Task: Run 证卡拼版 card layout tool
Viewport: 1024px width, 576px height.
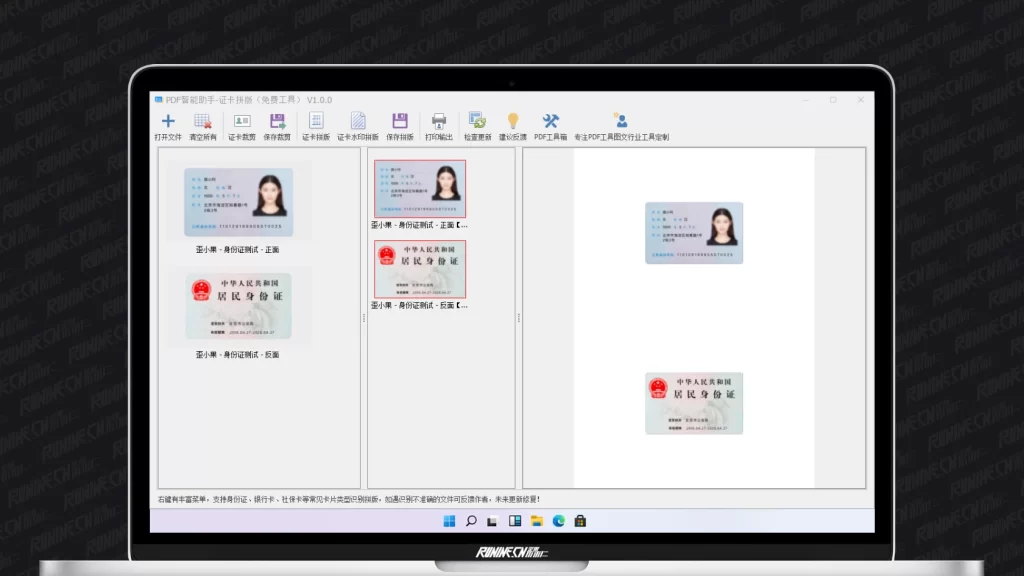Action: (316, 122)
